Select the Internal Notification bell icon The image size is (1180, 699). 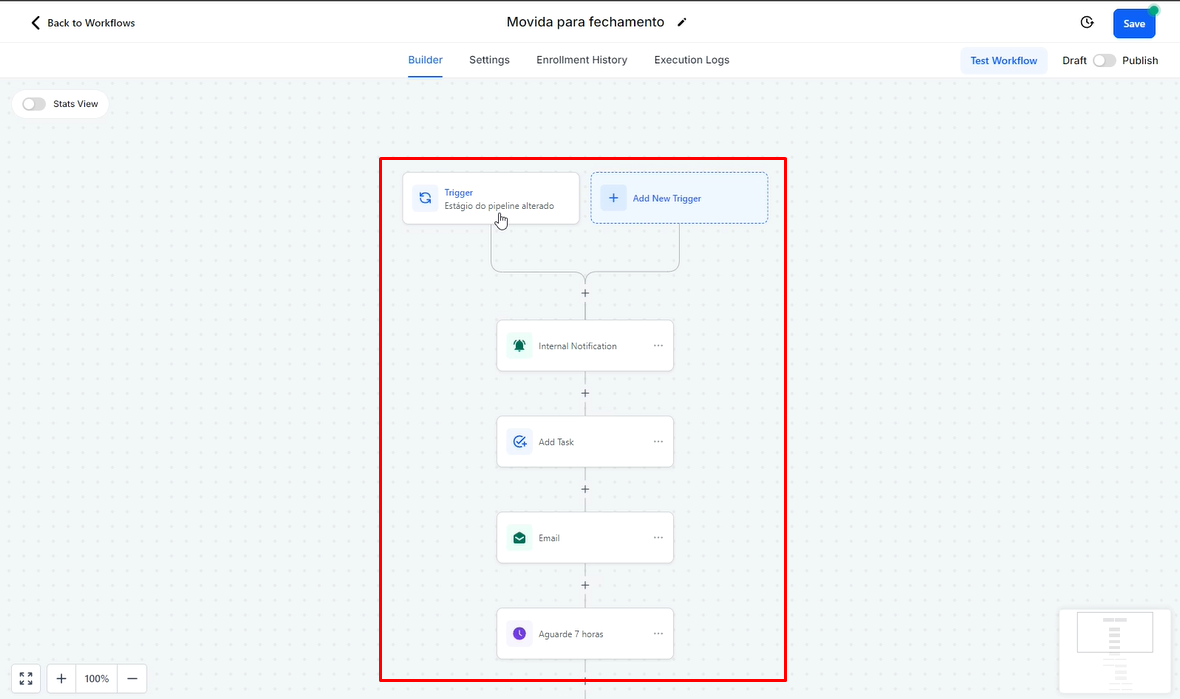[x=519, y=346]
